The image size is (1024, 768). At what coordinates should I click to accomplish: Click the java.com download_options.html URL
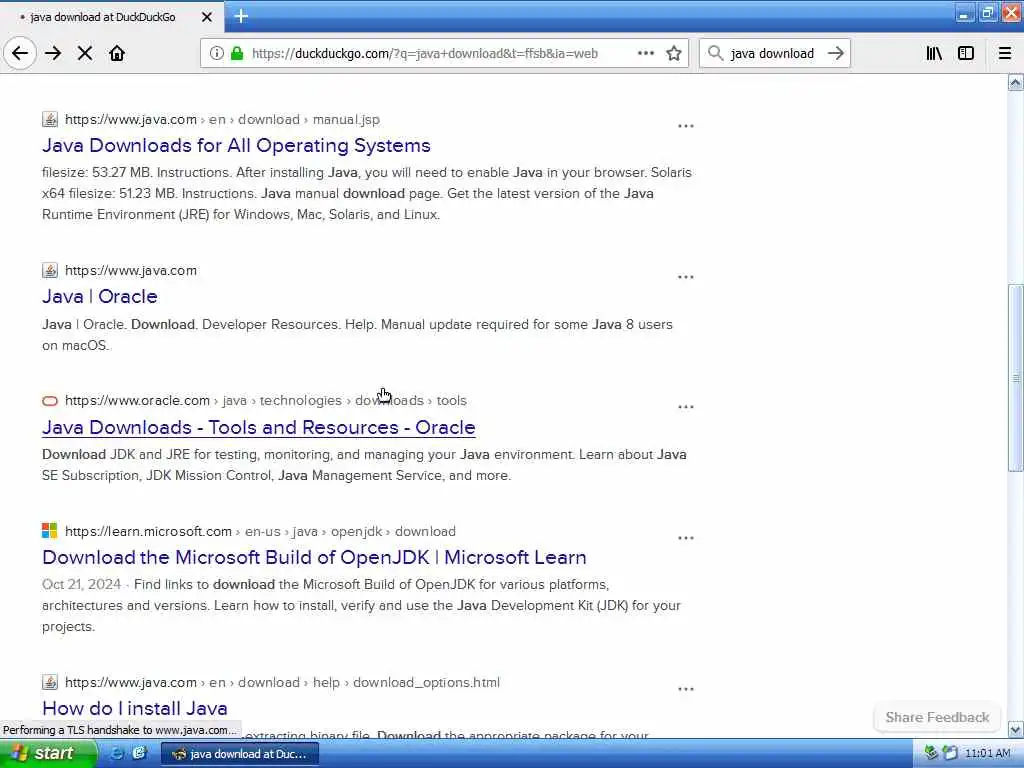coord(282,682)
